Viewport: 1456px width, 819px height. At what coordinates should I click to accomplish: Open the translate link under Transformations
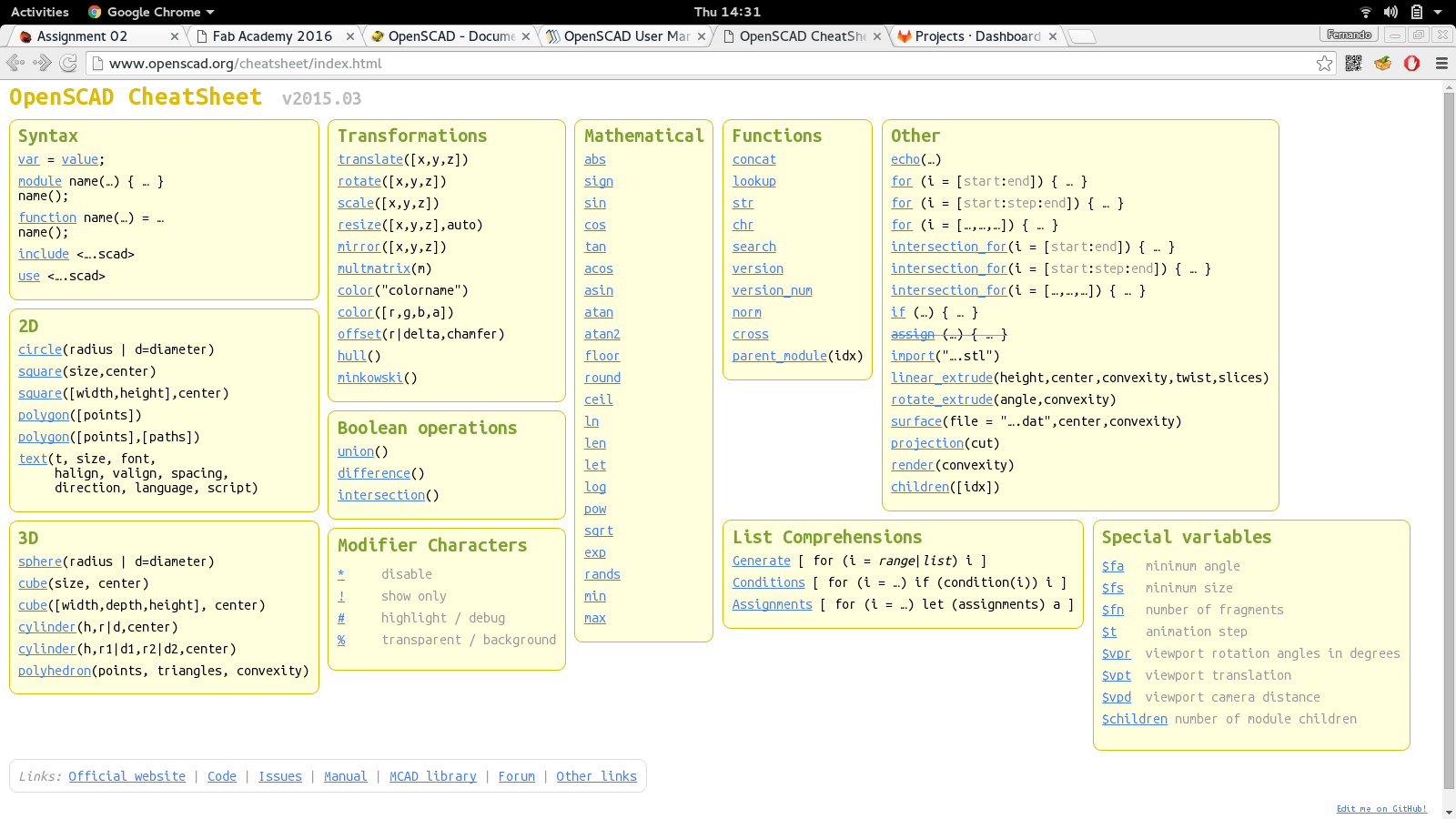pyautogui.click(x=370, y=159)
